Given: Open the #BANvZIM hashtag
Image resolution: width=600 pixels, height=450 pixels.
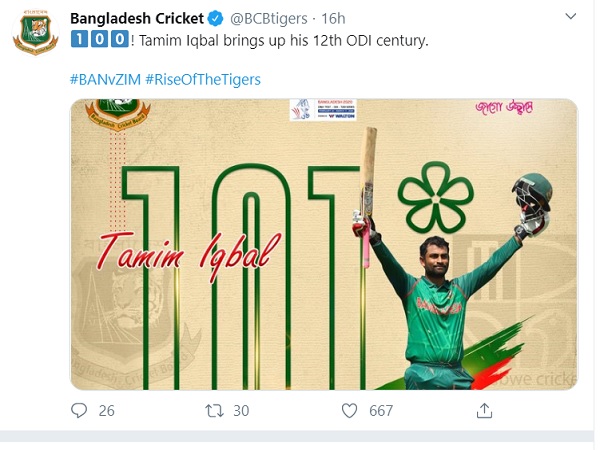Looking at the screenshot, I should pos(103,79).
